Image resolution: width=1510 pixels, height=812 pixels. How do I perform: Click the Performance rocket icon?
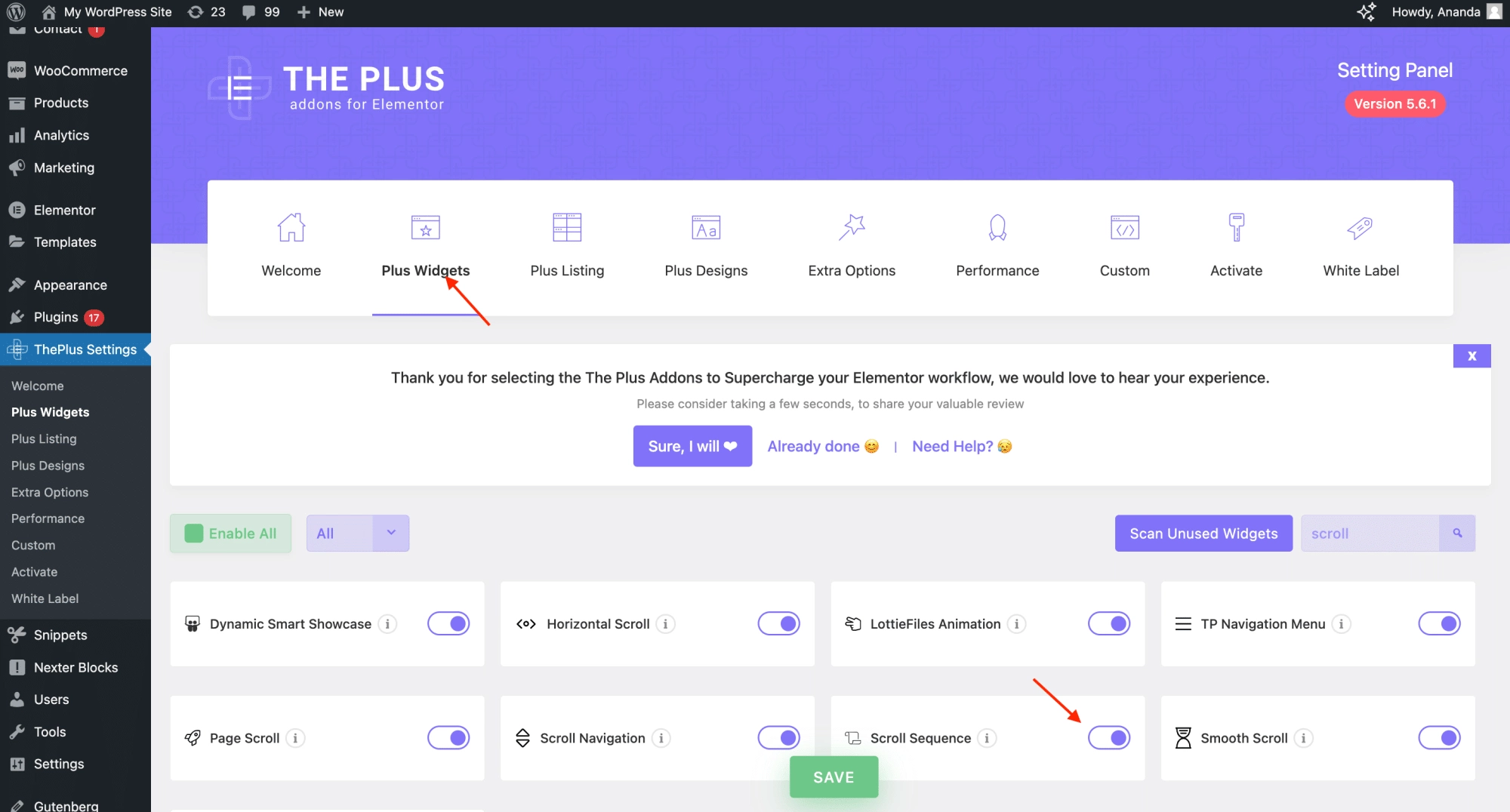[x=997, y=227]
